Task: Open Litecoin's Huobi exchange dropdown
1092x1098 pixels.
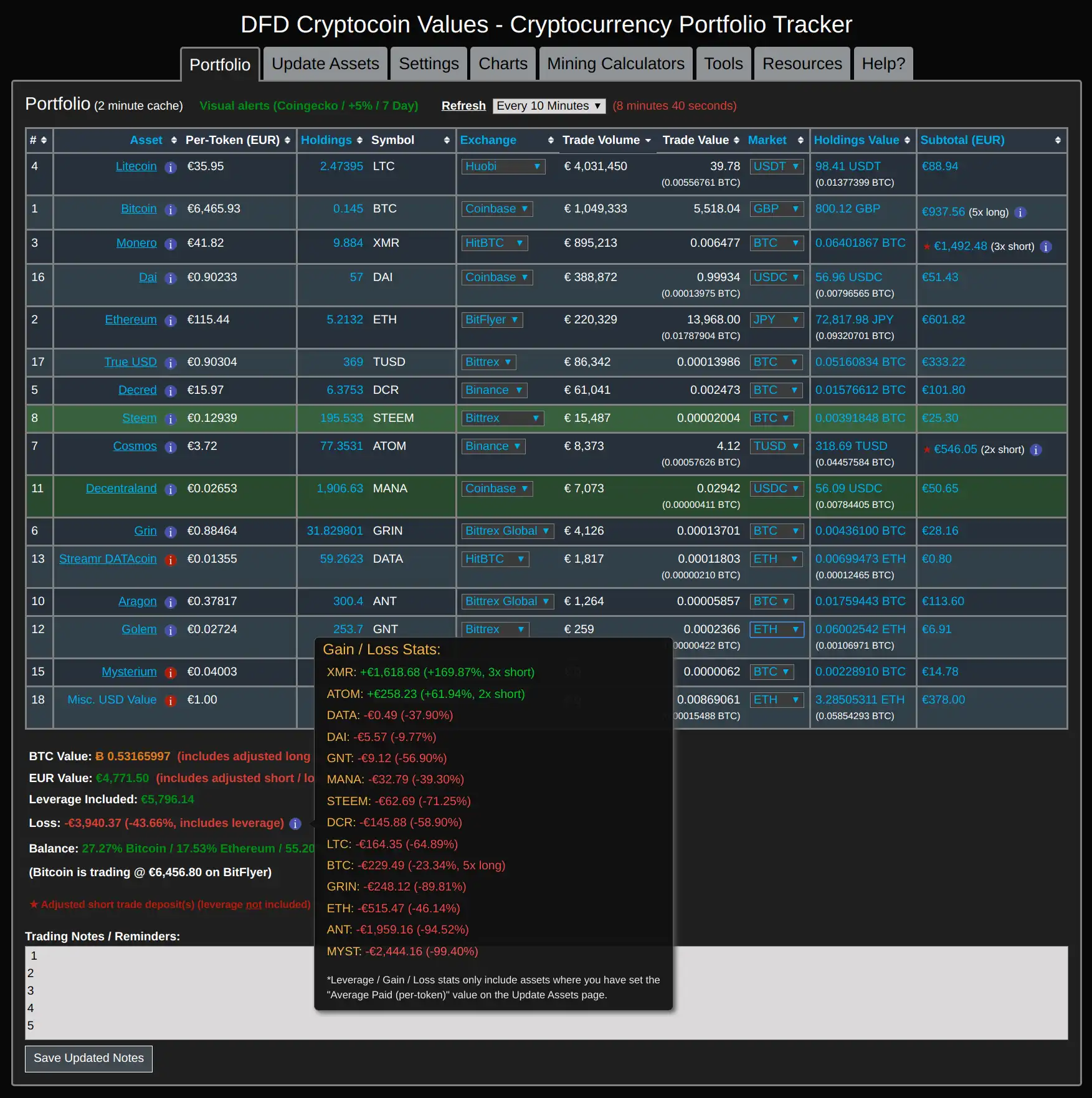Action: pyautogui.click(x=503, y=166)
